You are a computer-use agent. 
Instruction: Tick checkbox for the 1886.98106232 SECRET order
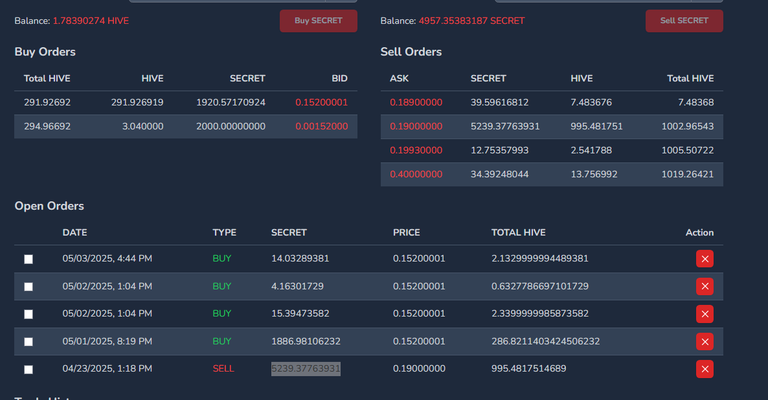coord(28,342)
